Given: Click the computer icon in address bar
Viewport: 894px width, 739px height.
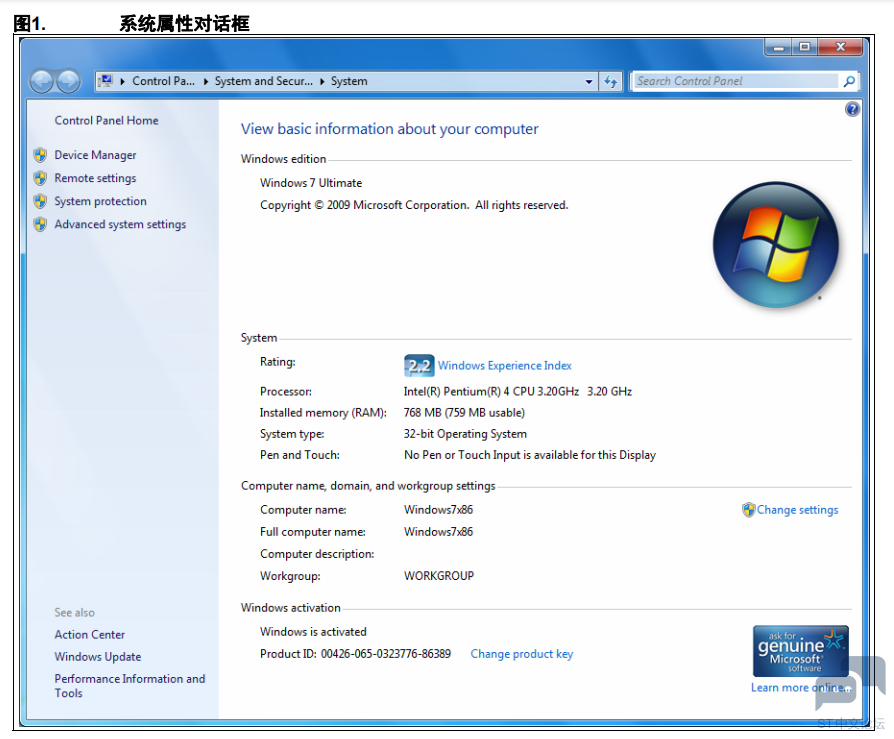Looking at the screenshot, I should 106,81.
